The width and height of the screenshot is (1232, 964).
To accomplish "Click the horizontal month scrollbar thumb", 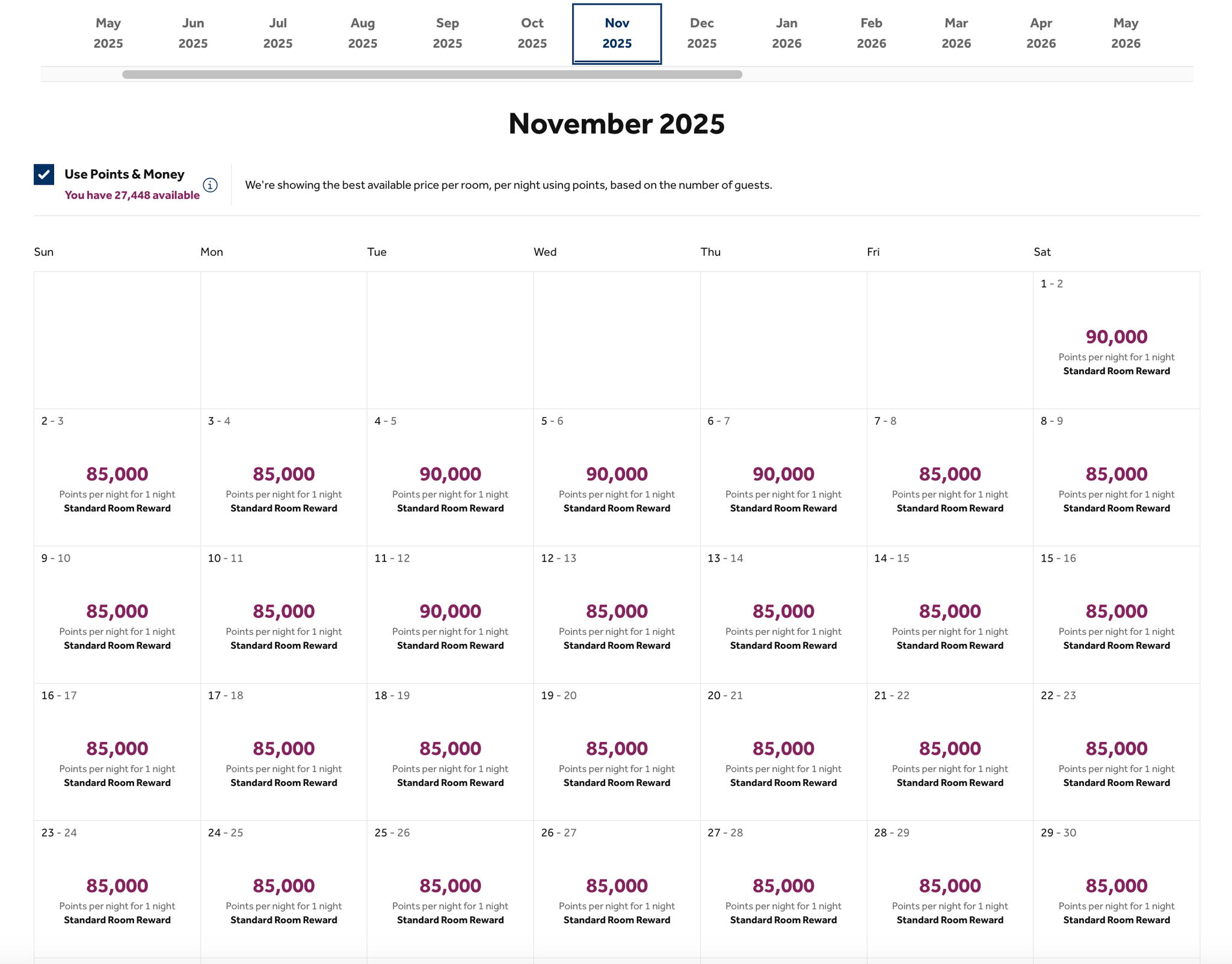I will tap(432, 75).
